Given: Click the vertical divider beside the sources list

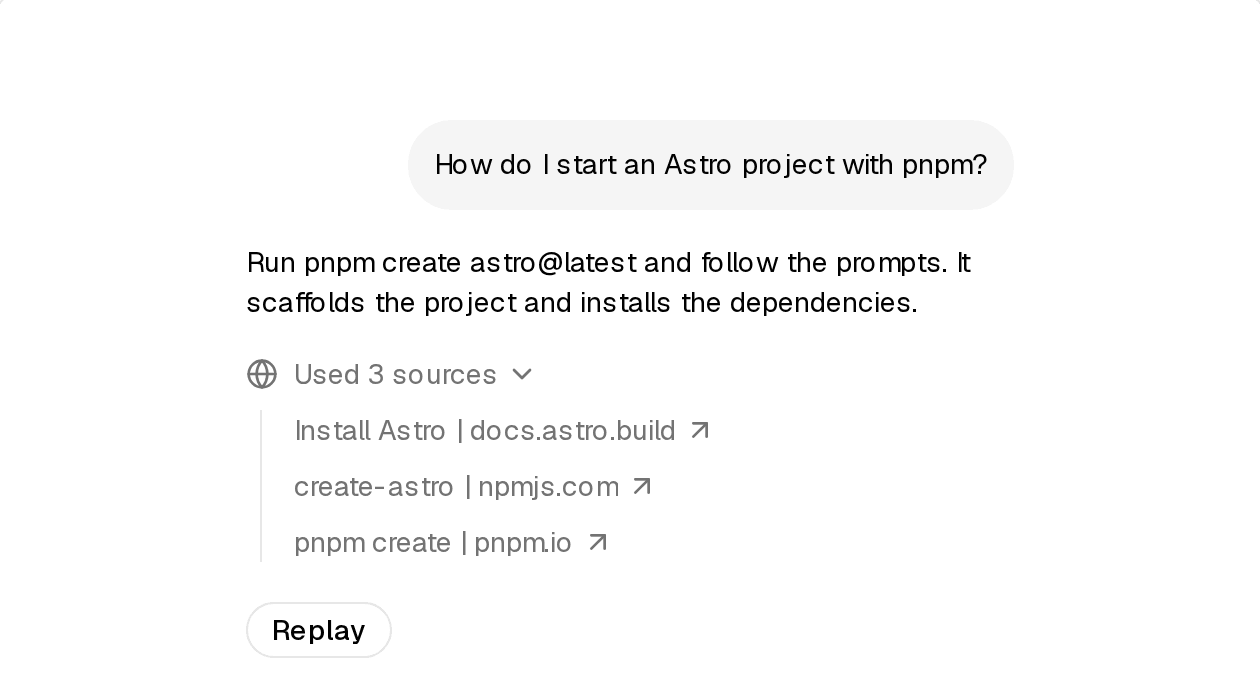Looking at the screenshot, I should [x=261, y=486].
